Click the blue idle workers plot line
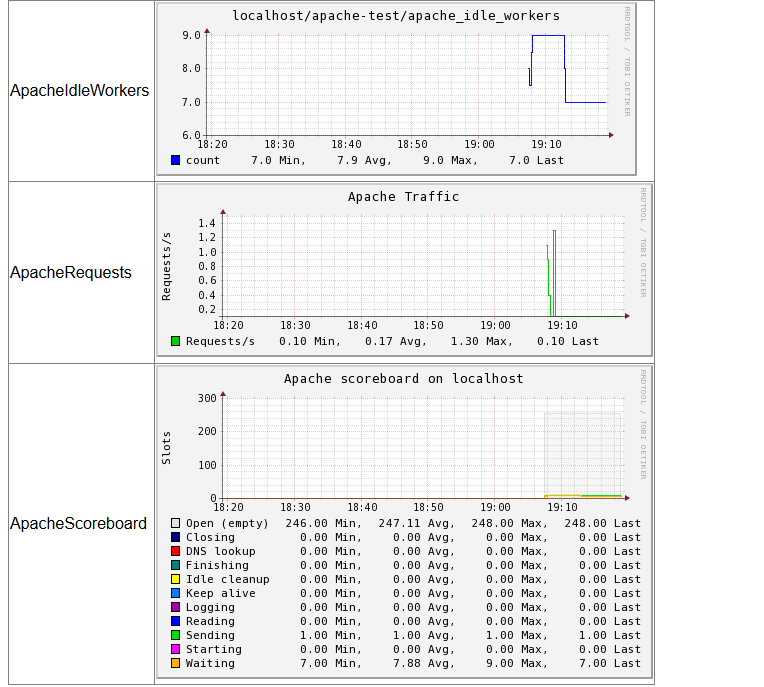The width and height of the screenshot is (764, 687). [548, 36]
